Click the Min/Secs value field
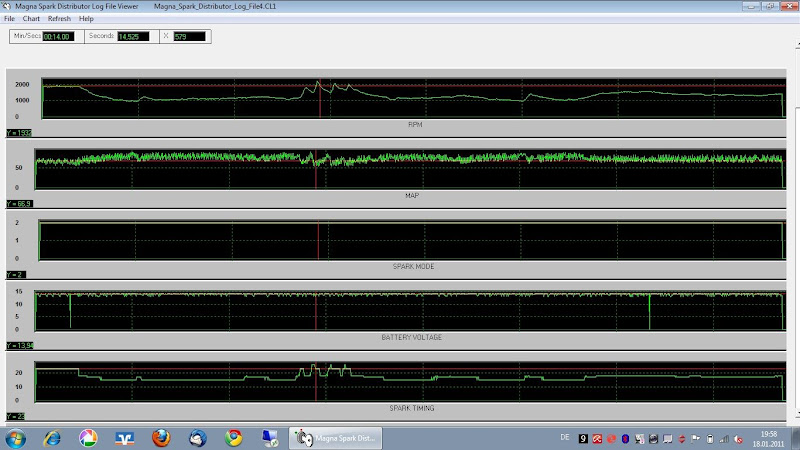 (57, 37)
